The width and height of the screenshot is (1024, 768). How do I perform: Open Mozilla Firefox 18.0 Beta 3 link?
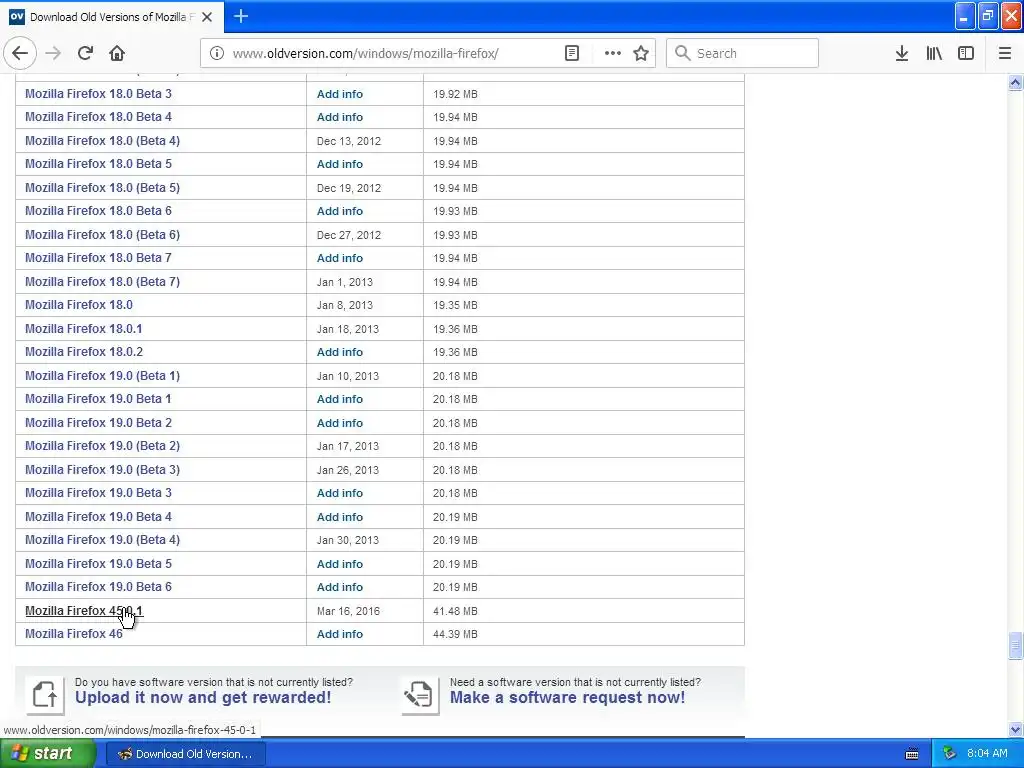point(98,93)
